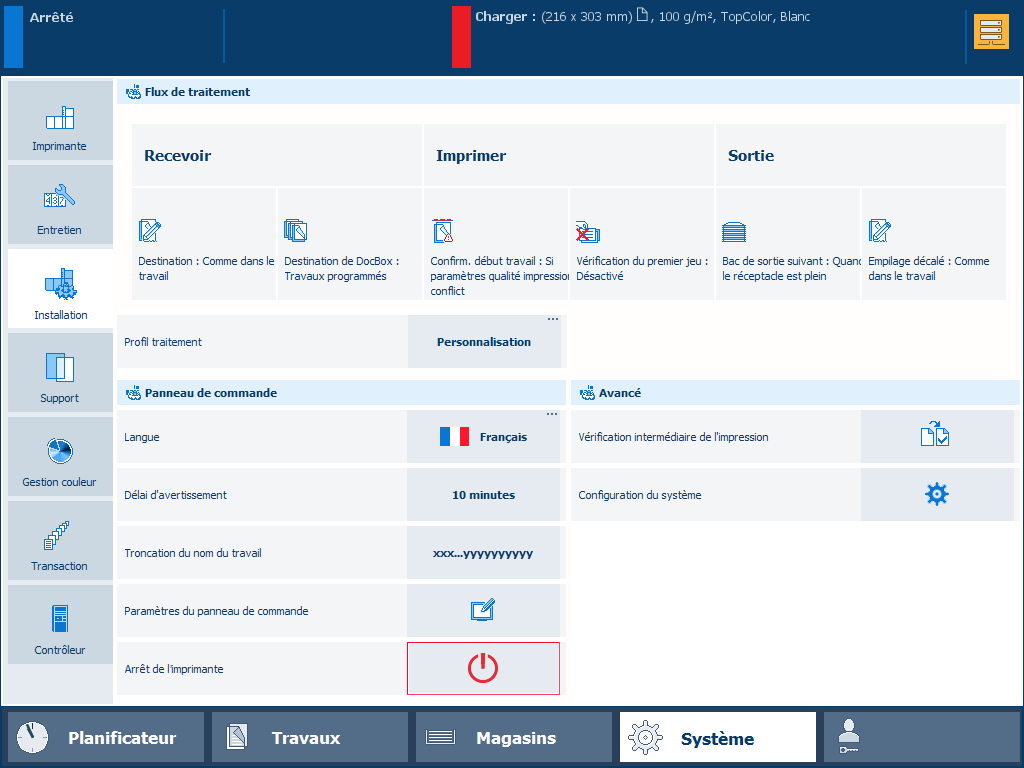Toggle first set verification setting

pyautogui.click(x=642, y=245)
